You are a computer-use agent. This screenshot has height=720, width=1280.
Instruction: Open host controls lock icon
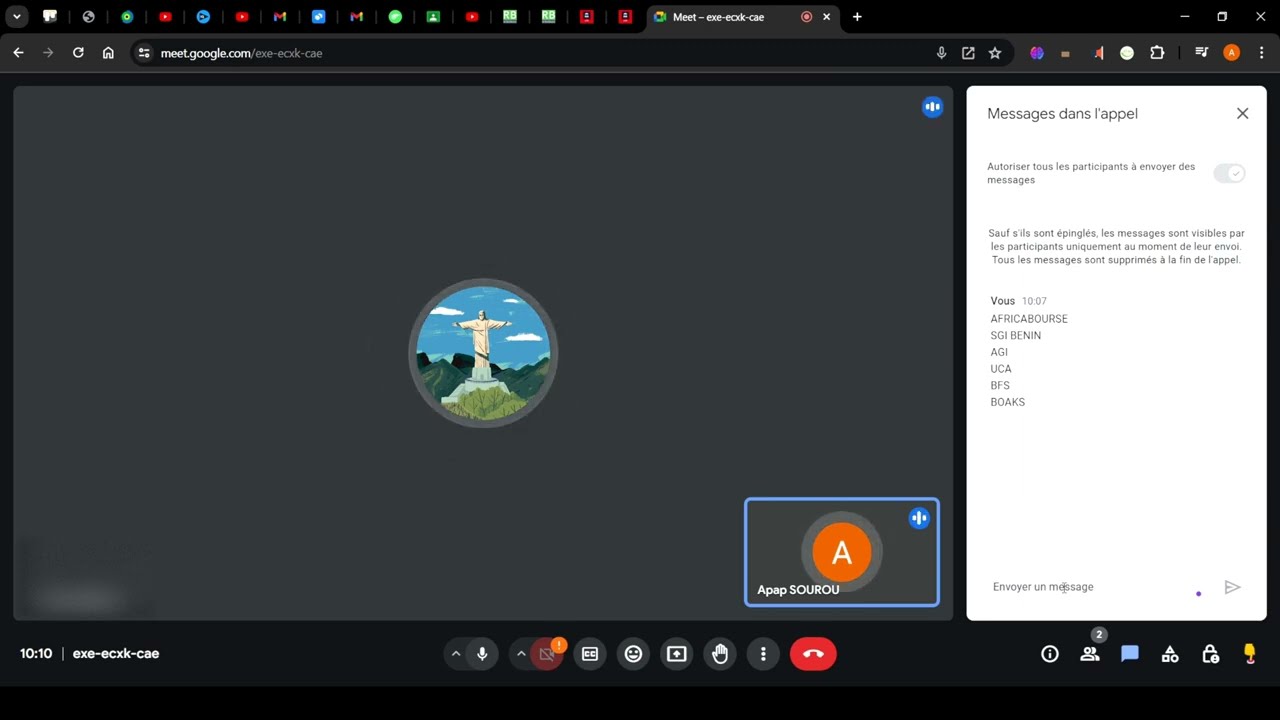(1210, 654)
